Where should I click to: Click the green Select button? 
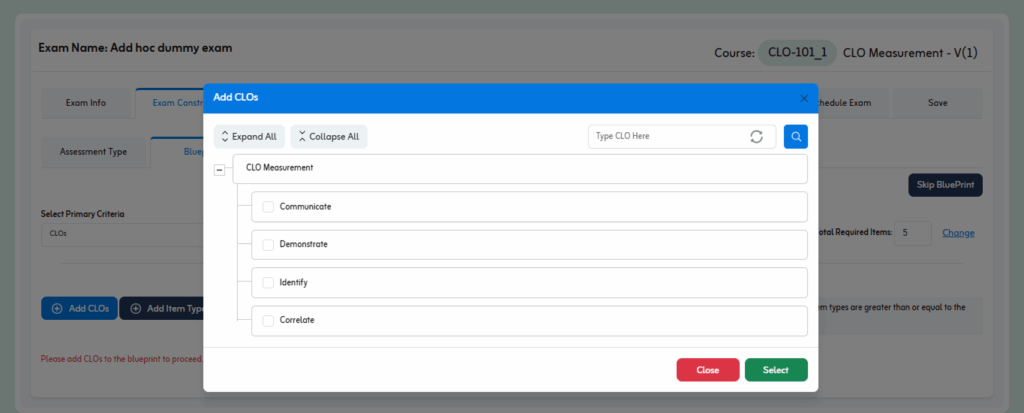point(775,370)
